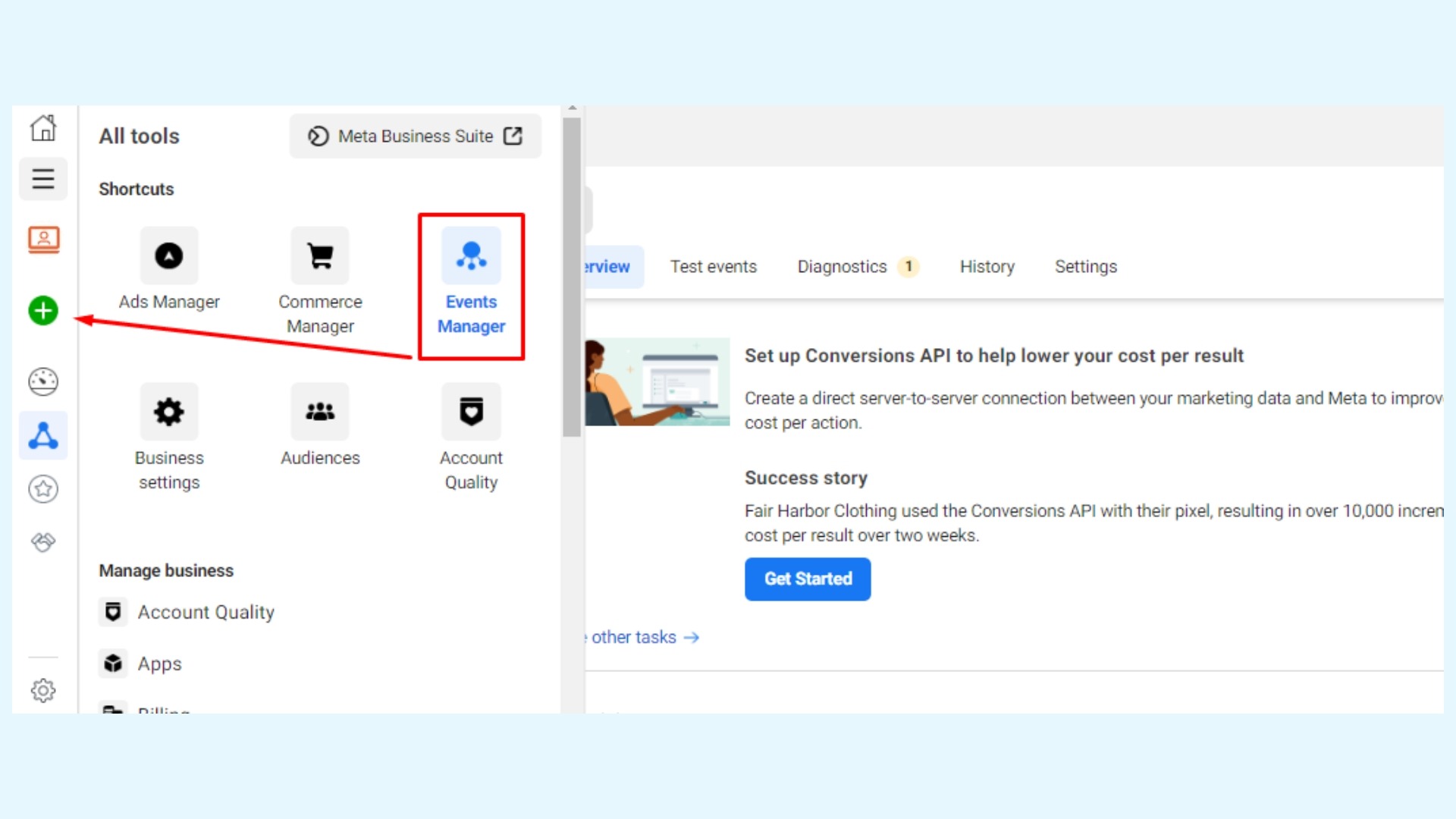Navigate to Apps under Manage Business

(159, 663)
